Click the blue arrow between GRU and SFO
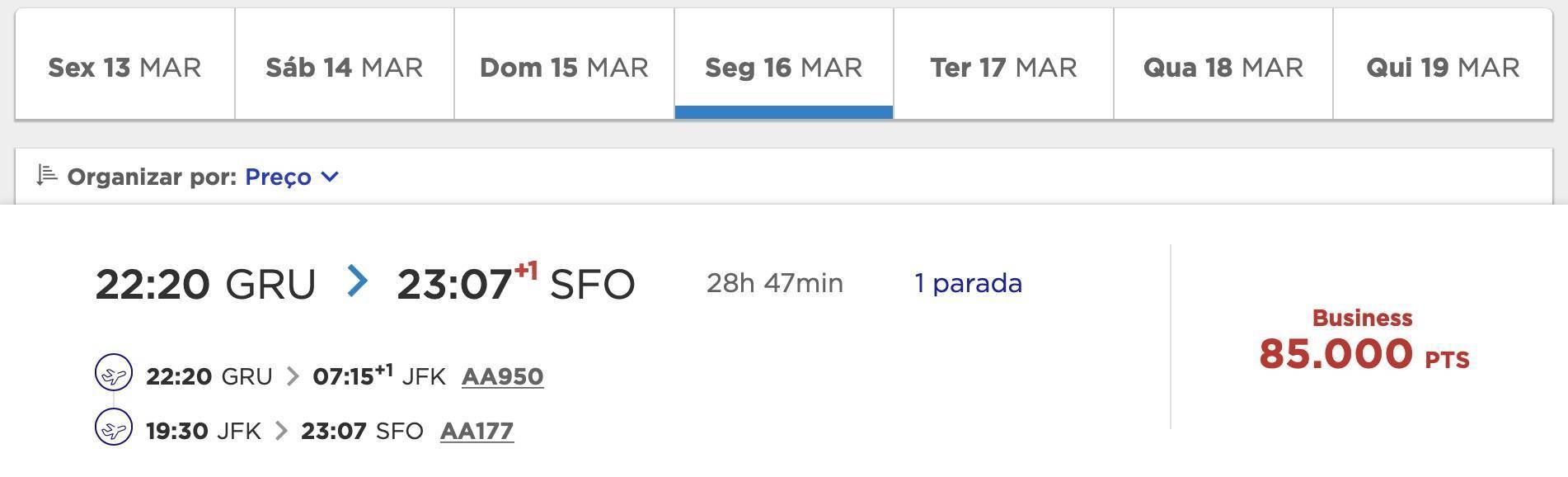 coord(357,281)
